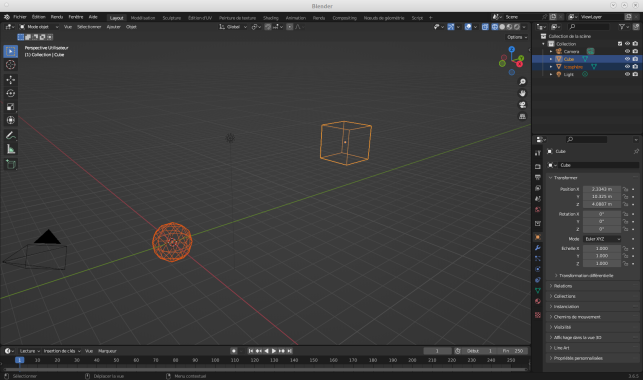Toggle camera view in viewport
This screenshot has height=380, width=643.
pos(522,105)
